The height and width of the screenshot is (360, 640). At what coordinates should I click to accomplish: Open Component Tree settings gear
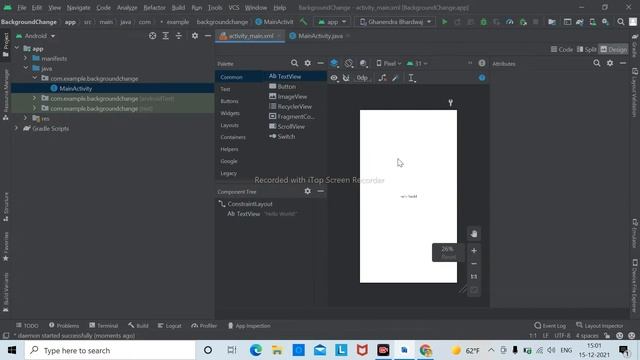pyautogui.click(x=307, y=191)
